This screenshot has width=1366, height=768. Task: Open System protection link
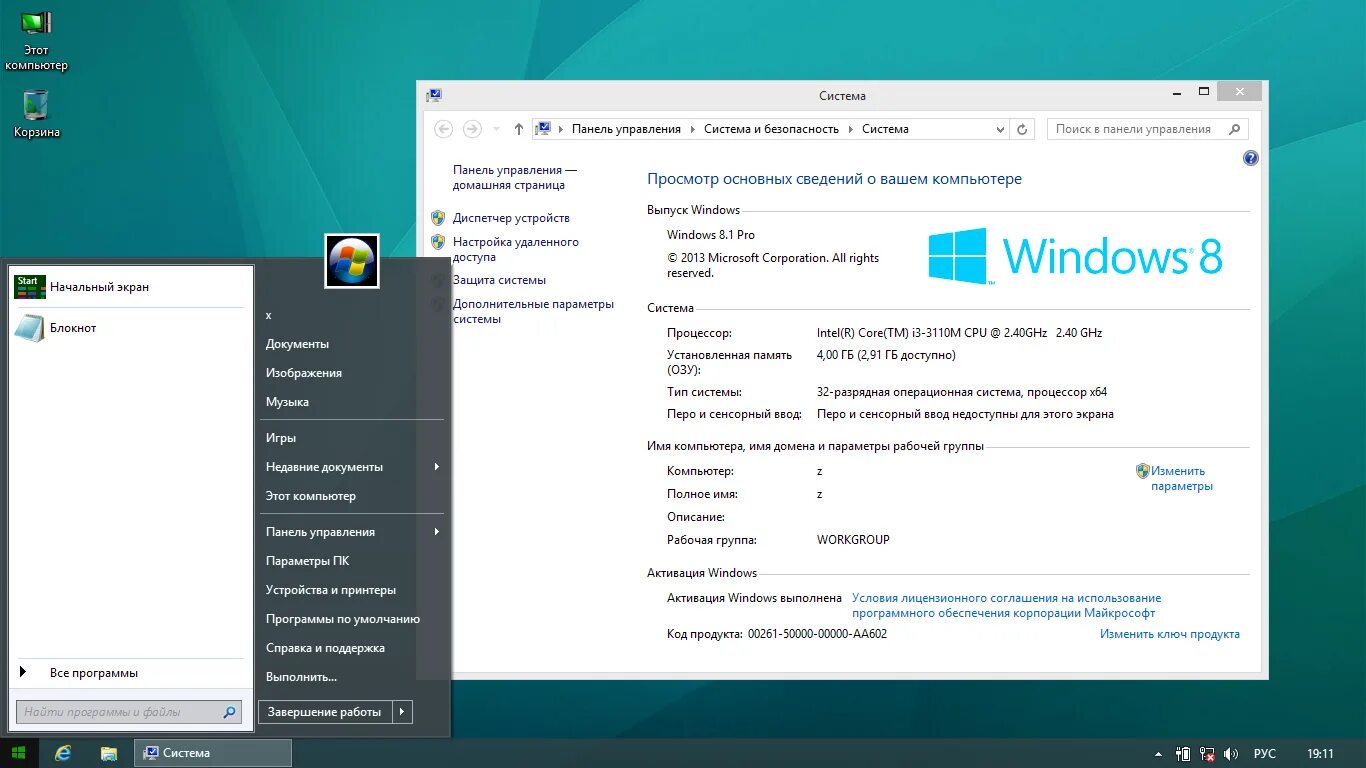499,280
